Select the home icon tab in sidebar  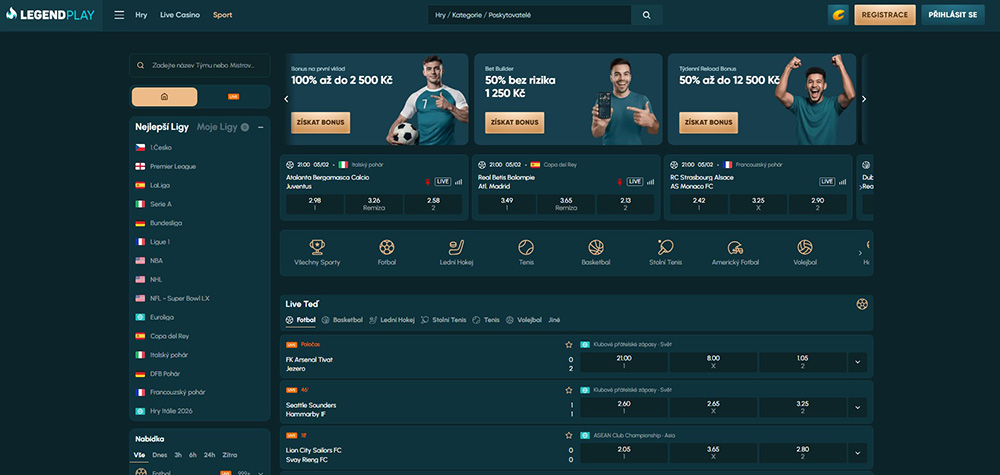(165, 97)
